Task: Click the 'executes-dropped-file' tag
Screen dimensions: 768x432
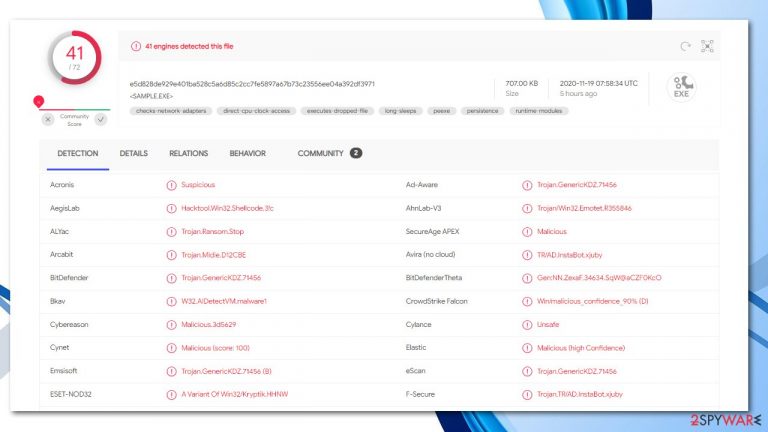Action: (337, 111)
